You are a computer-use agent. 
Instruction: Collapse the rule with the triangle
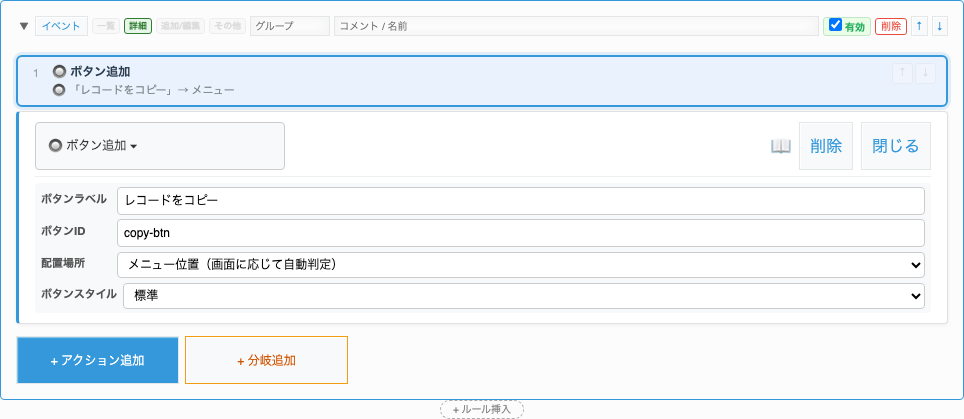point(24,26)
